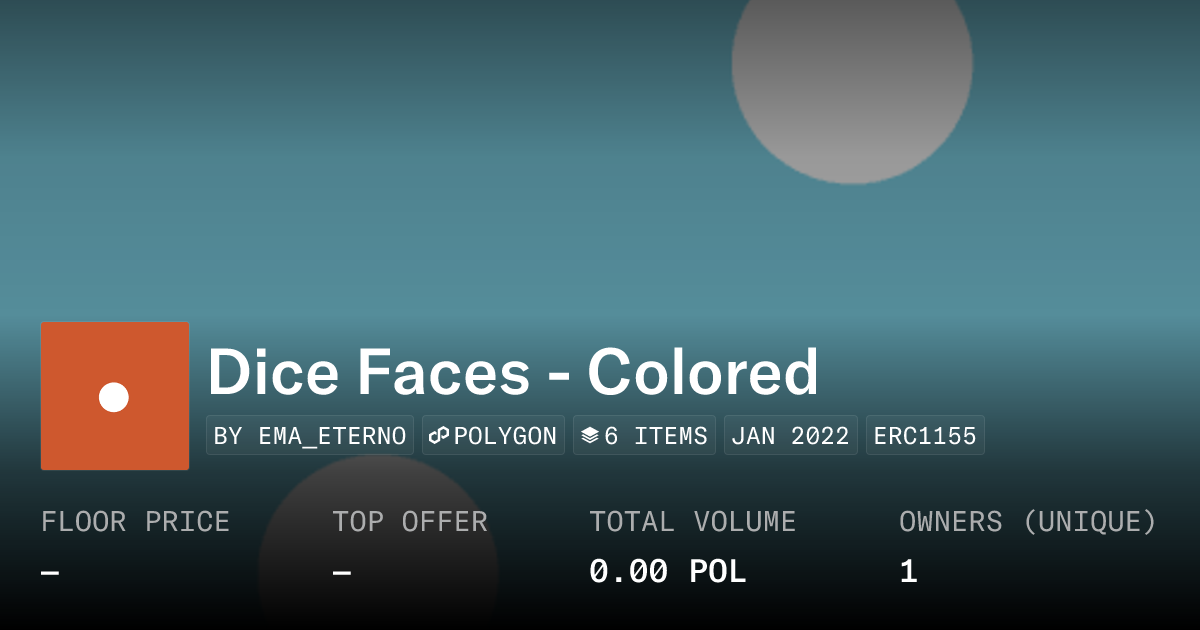This screenshot has width=1200, height=630.
Task: Click the dash value under Floor Price
Action: coord(50,573)
